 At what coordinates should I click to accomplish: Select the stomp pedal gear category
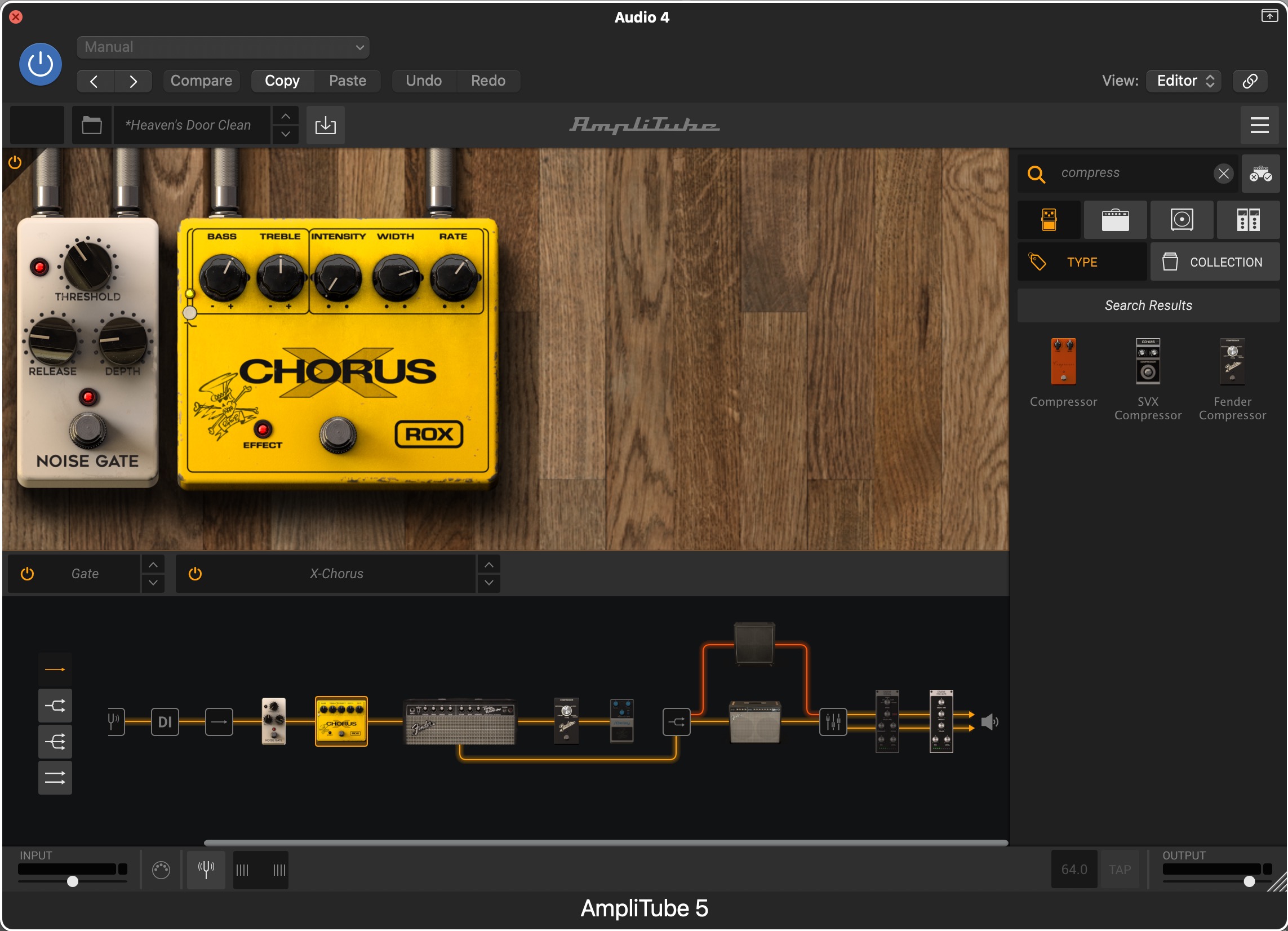click(x=1049, y=220)
